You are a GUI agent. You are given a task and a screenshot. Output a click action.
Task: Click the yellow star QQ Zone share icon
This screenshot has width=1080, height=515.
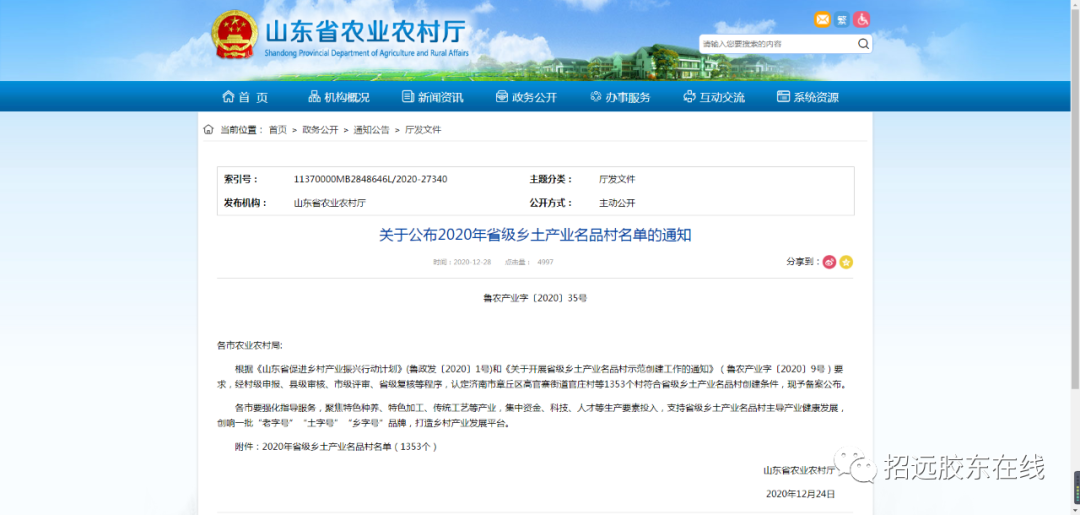(846, 262)
